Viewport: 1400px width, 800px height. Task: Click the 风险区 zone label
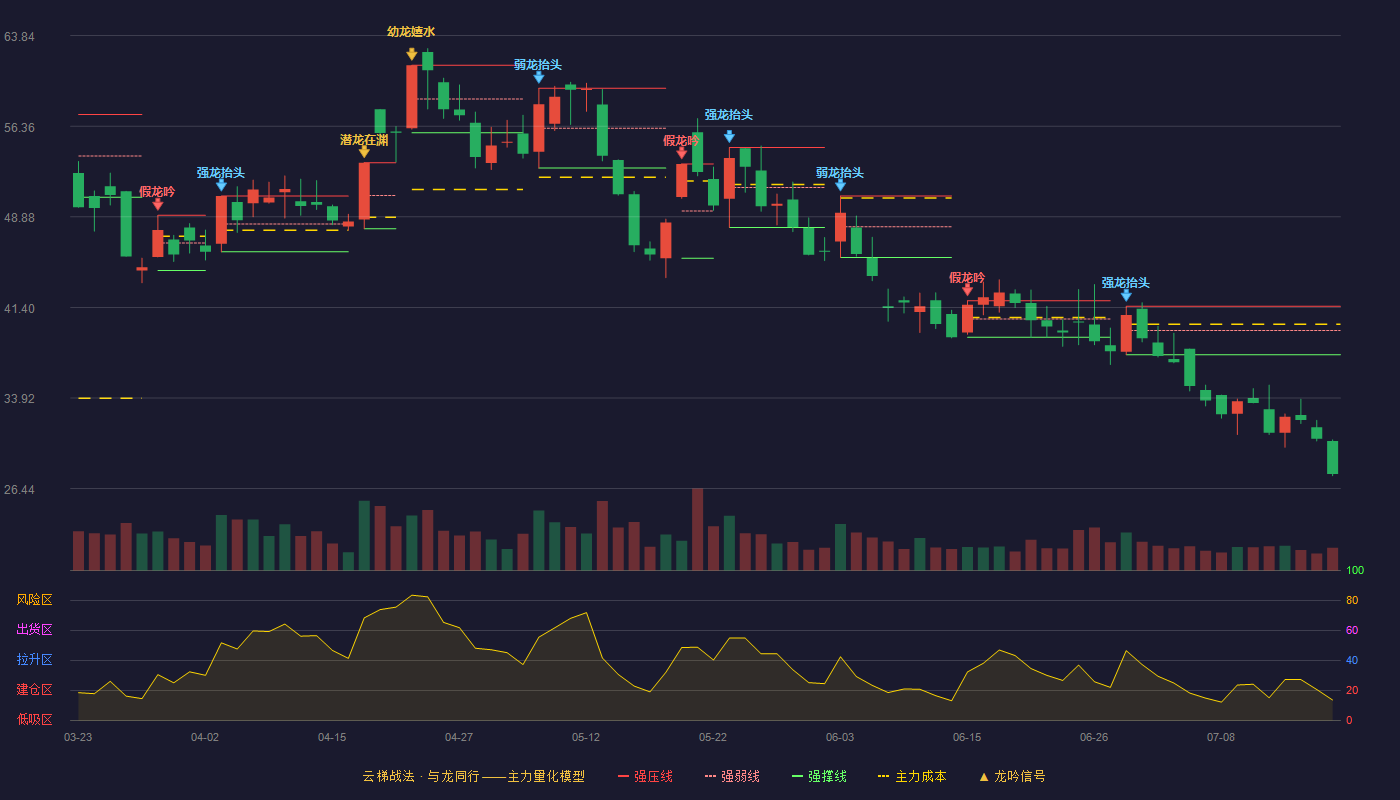coord(34,600)
